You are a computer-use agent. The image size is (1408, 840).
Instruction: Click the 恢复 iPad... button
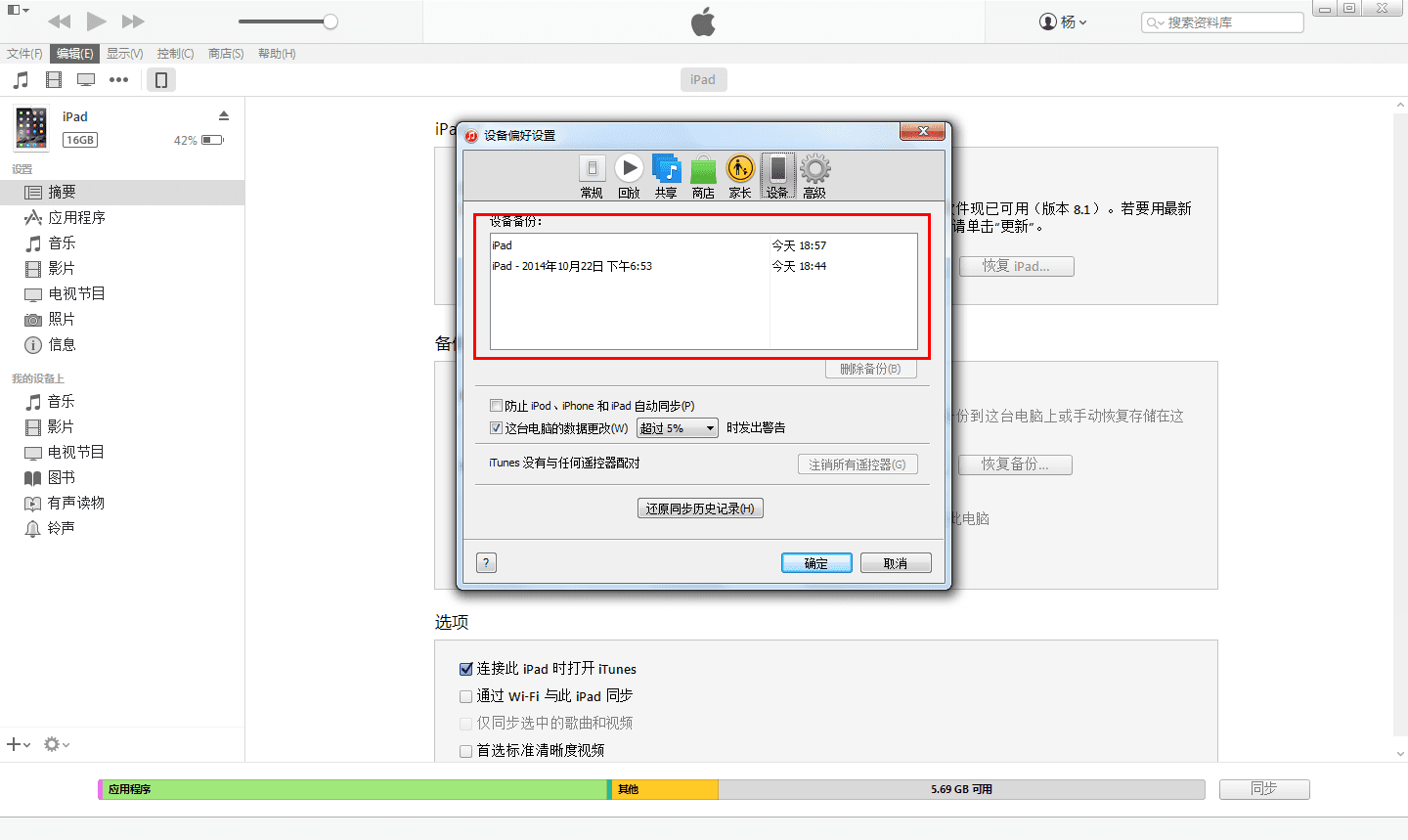pos(1016,266)
